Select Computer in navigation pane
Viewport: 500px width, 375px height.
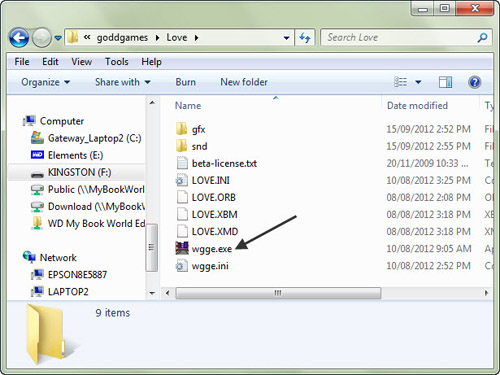point(53,121)
